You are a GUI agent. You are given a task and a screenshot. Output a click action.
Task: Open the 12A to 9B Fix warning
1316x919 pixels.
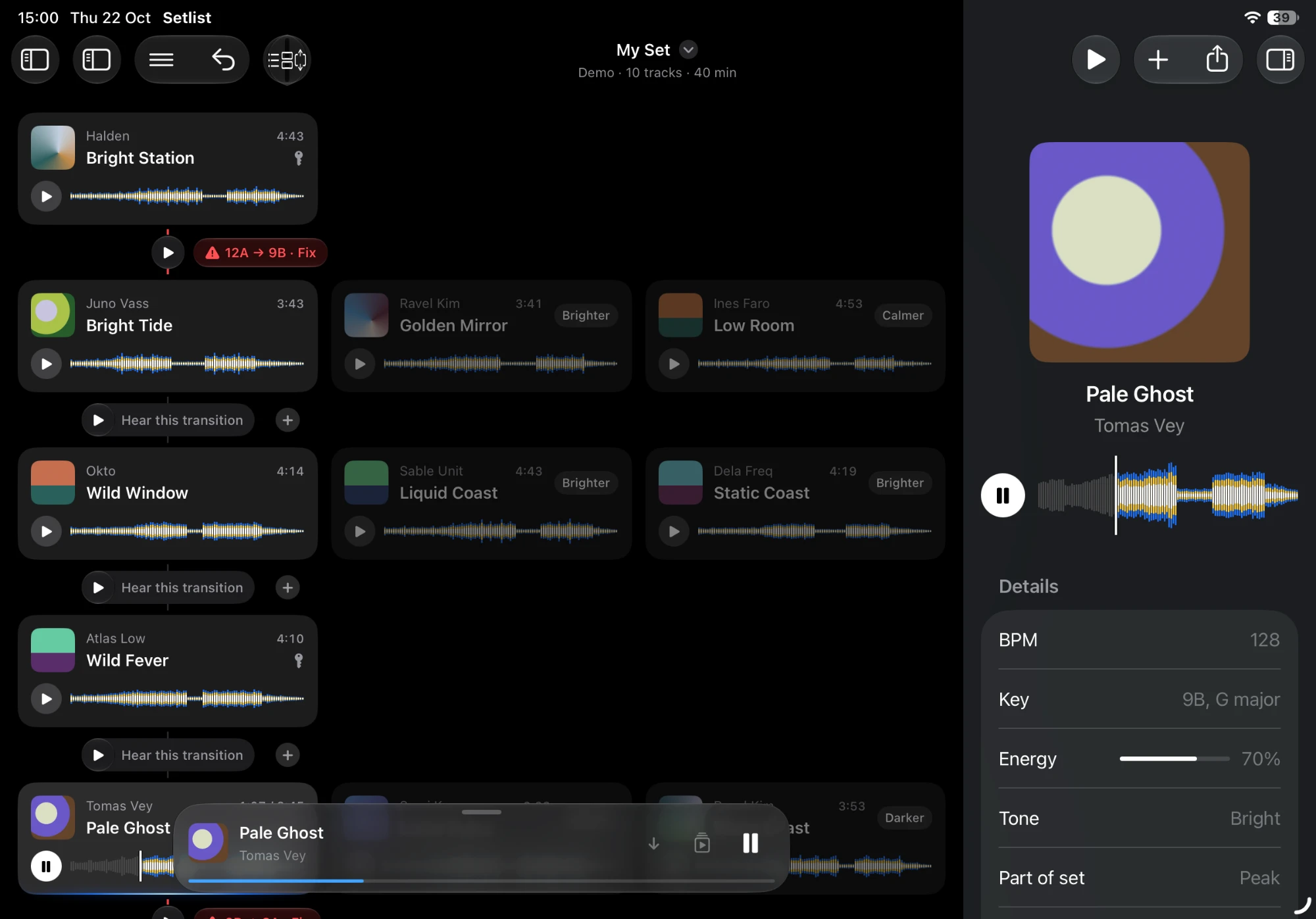pyautogui.click(x=261, y=253)
